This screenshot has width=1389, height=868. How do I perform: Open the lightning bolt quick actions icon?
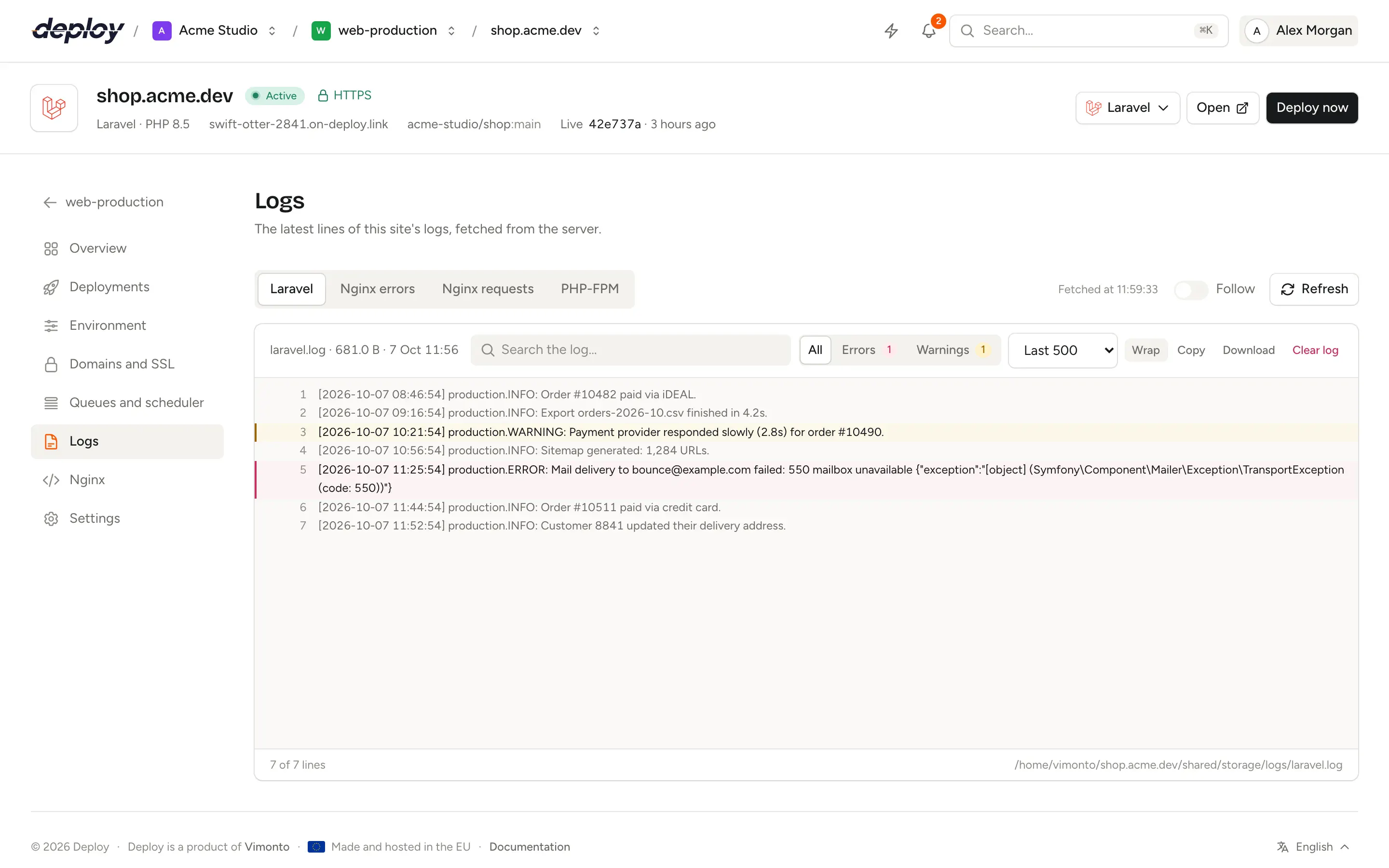(x=891, y=30)
